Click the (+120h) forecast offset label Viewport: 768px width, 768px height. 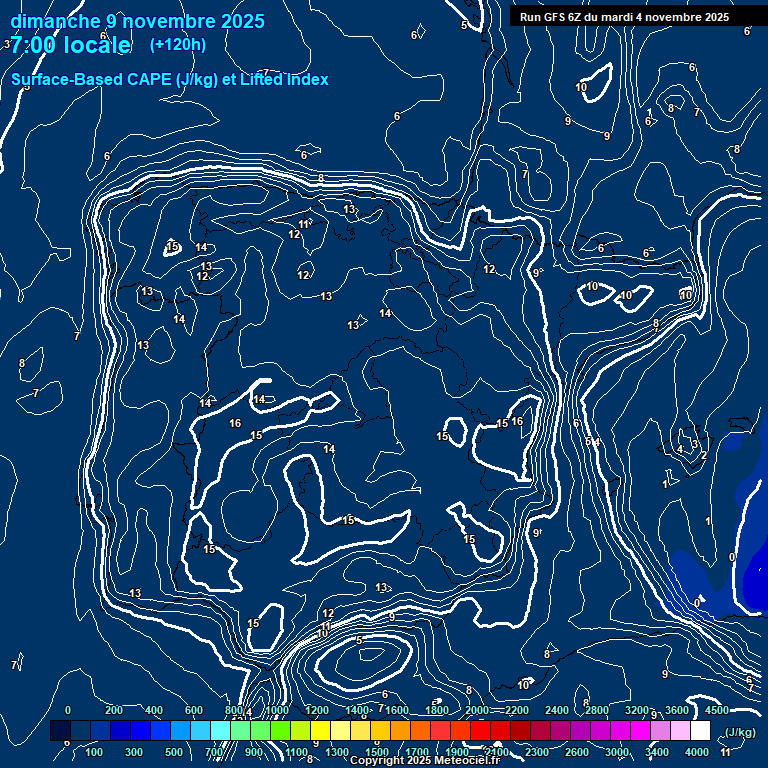tap(178, 44)
